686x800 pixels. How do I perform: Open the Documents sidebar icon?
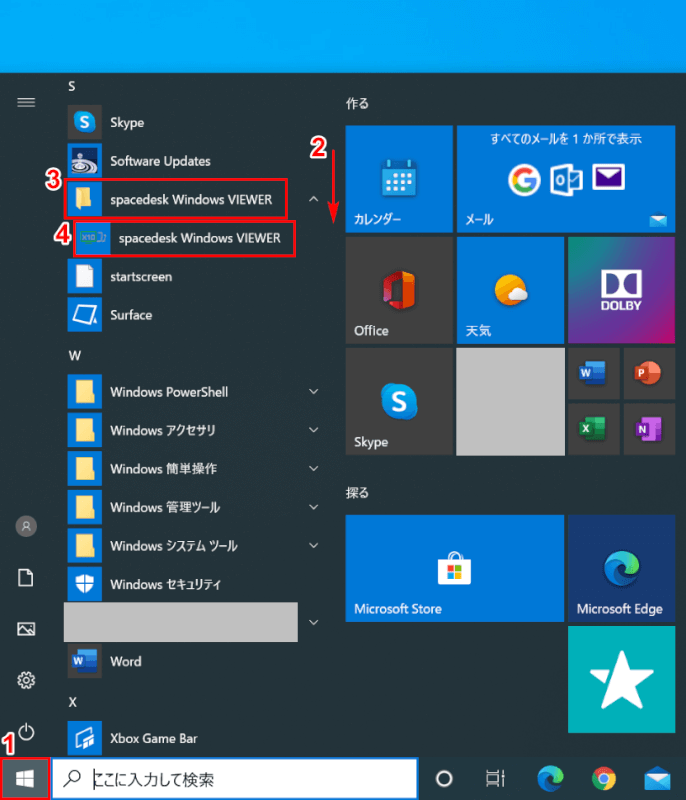point(26,578)
